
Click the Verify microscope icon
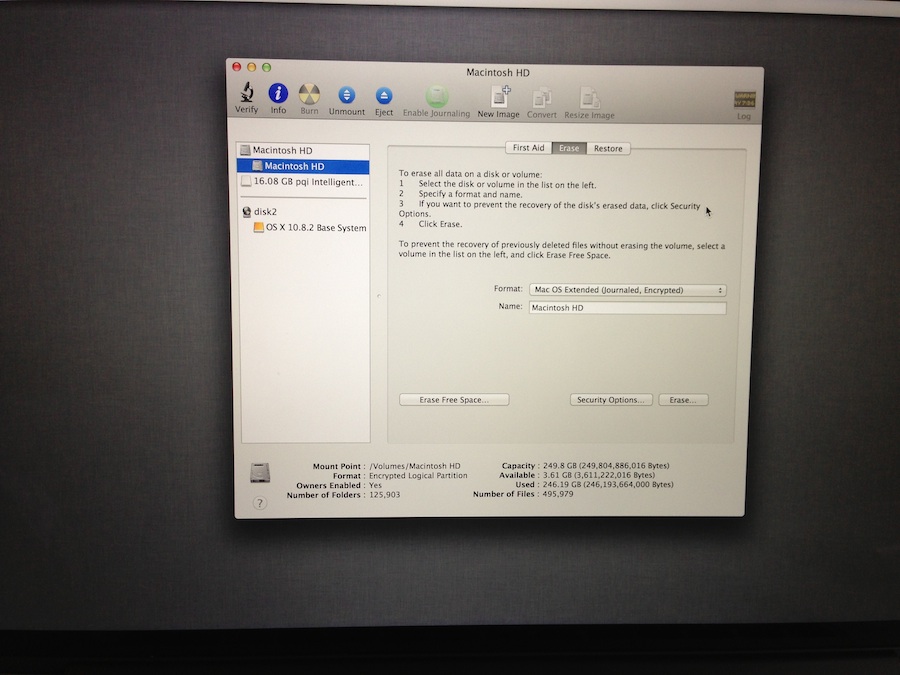[x=247, y=92]
